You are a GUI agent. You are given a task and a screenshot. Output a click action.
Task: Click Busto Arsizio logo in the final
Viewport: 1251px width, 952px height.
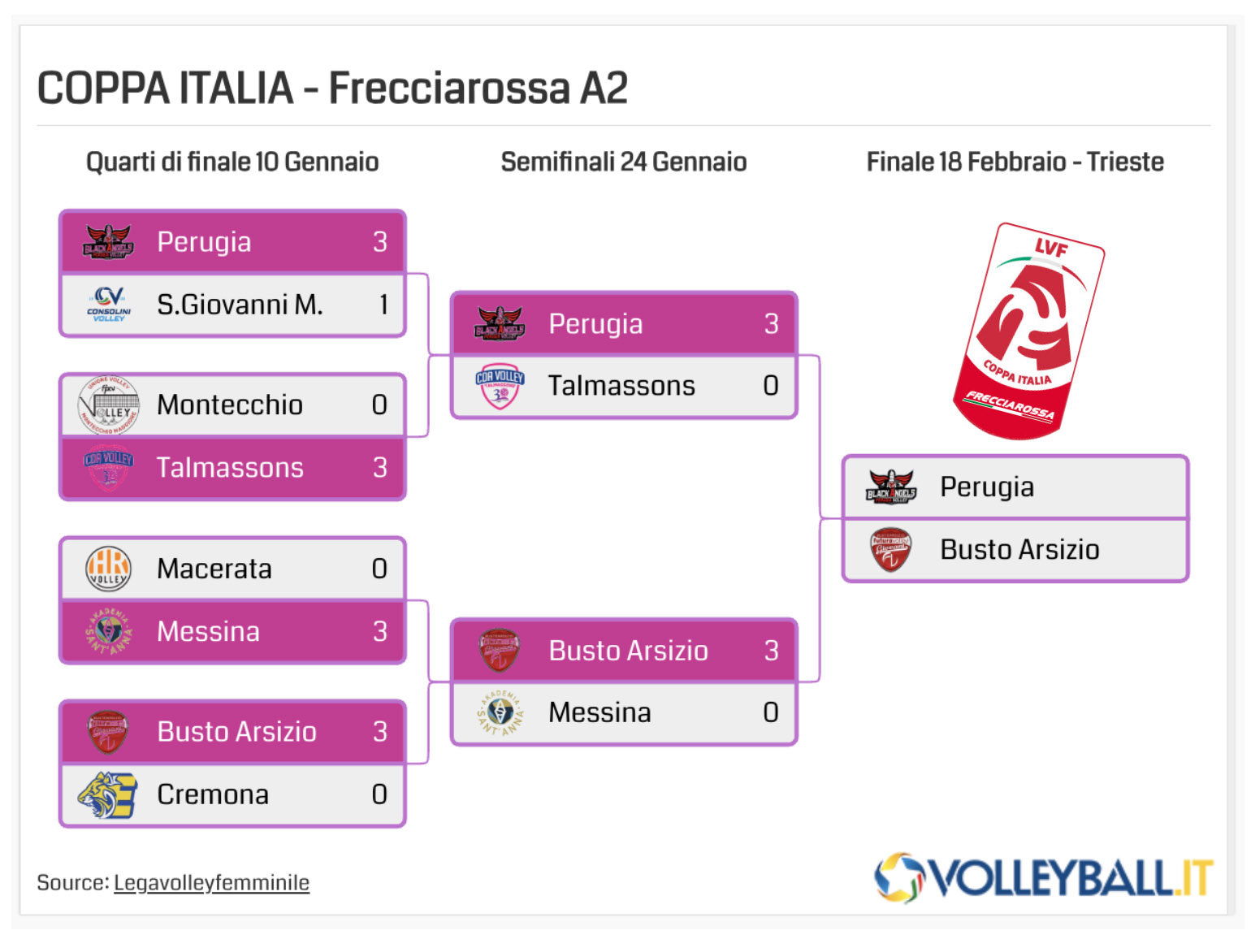891,550
